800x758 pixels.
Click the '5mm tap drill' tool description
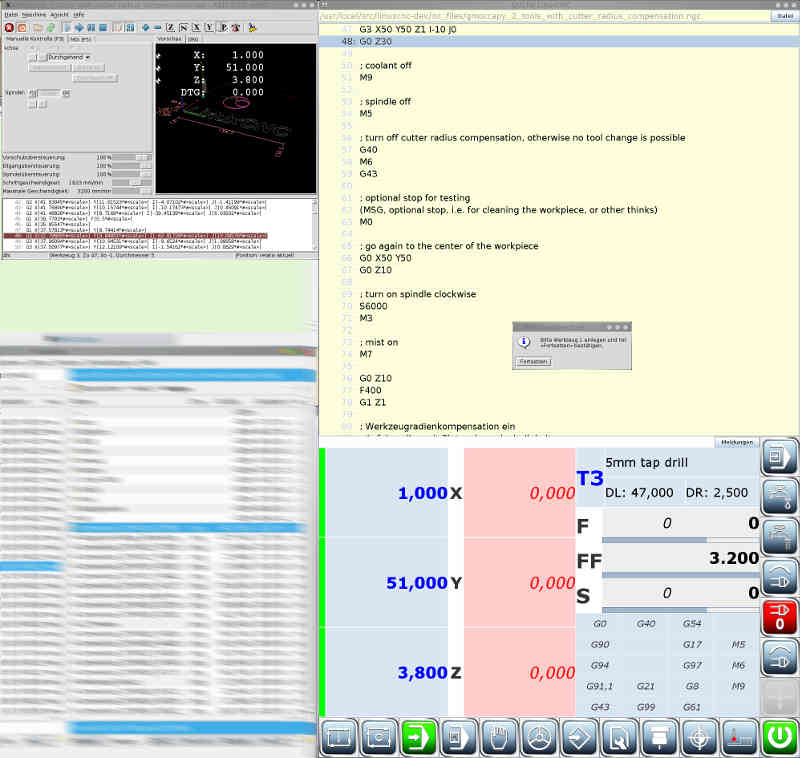[x=646, y=463]
